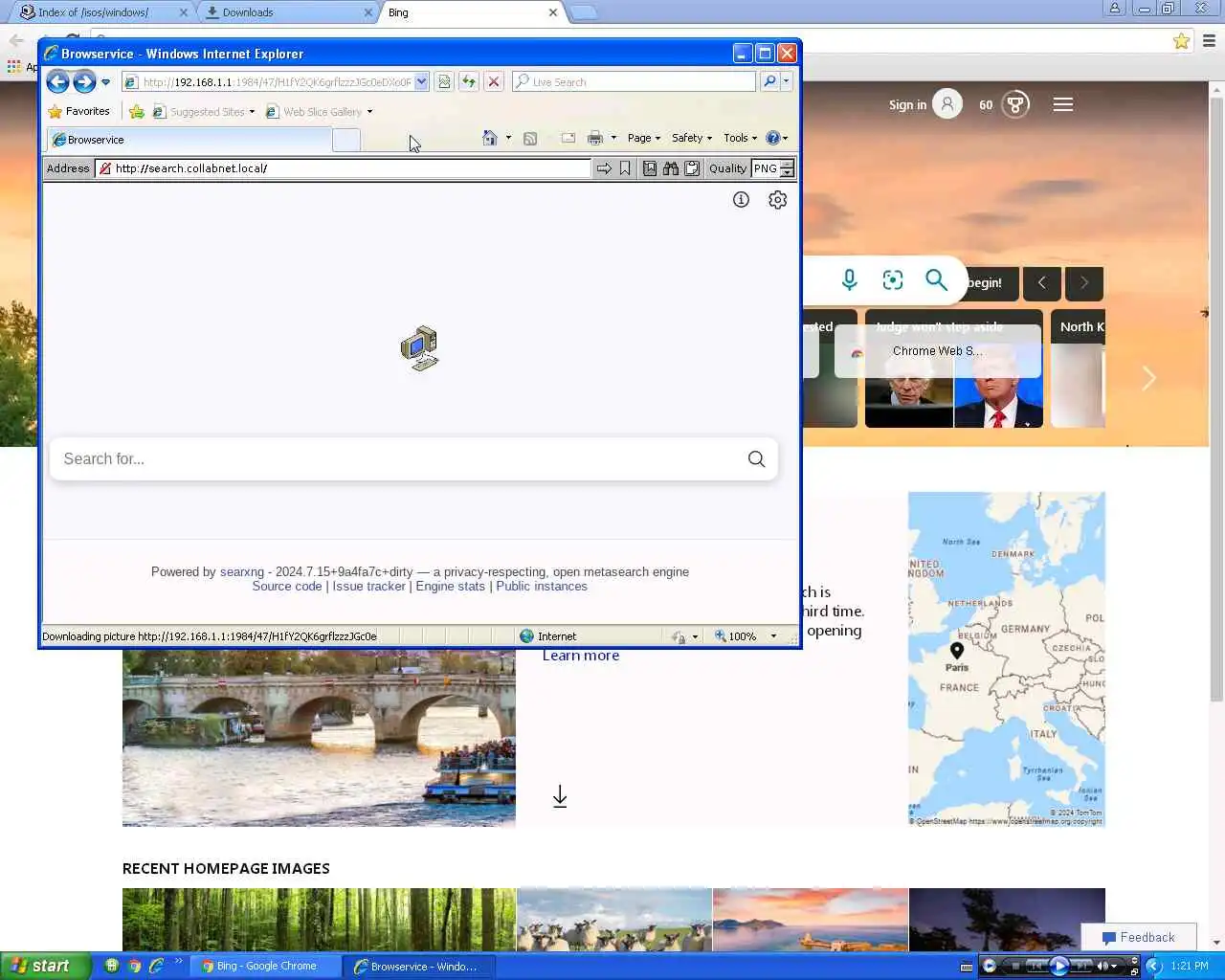Open the Print options dropdown arrow
The image size is (1225, 980).
pos(613,138)
